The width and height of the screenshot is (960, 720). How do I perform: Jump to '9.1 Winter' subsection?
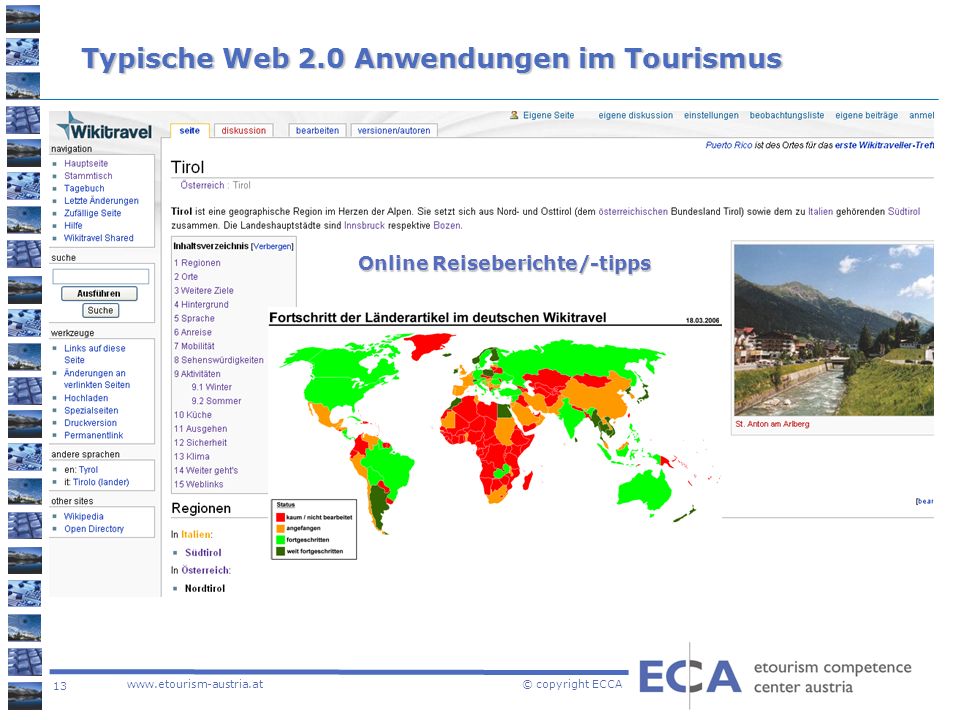(x=212, y=387)
